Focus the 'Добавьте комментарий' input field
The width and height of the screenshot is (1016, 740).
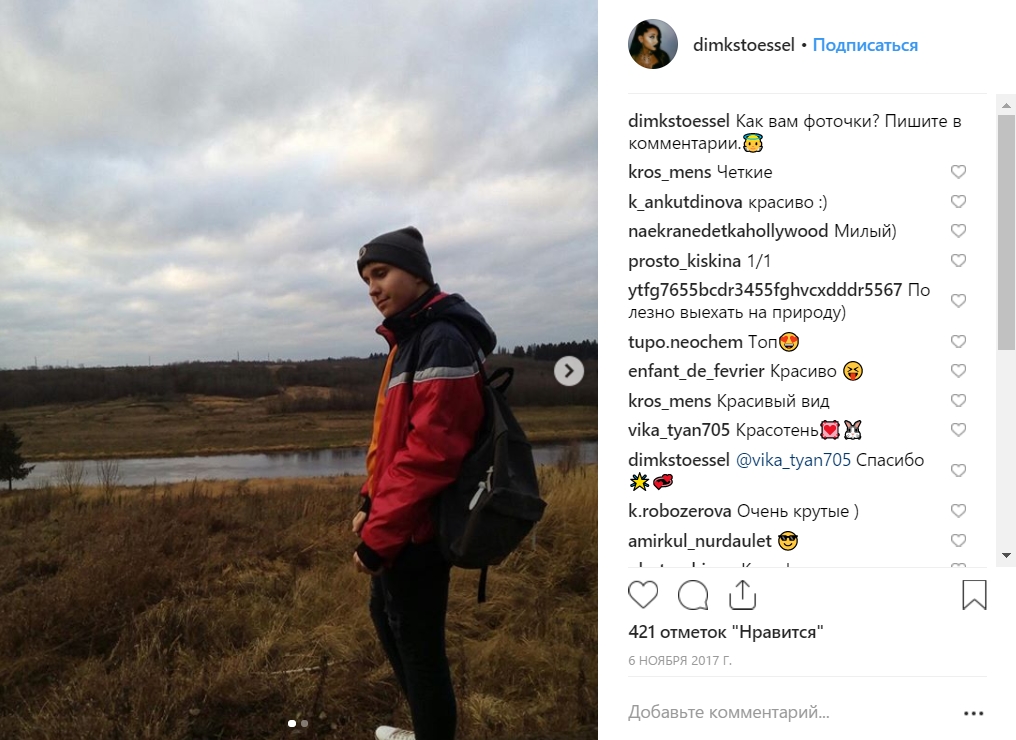(791, 712)
